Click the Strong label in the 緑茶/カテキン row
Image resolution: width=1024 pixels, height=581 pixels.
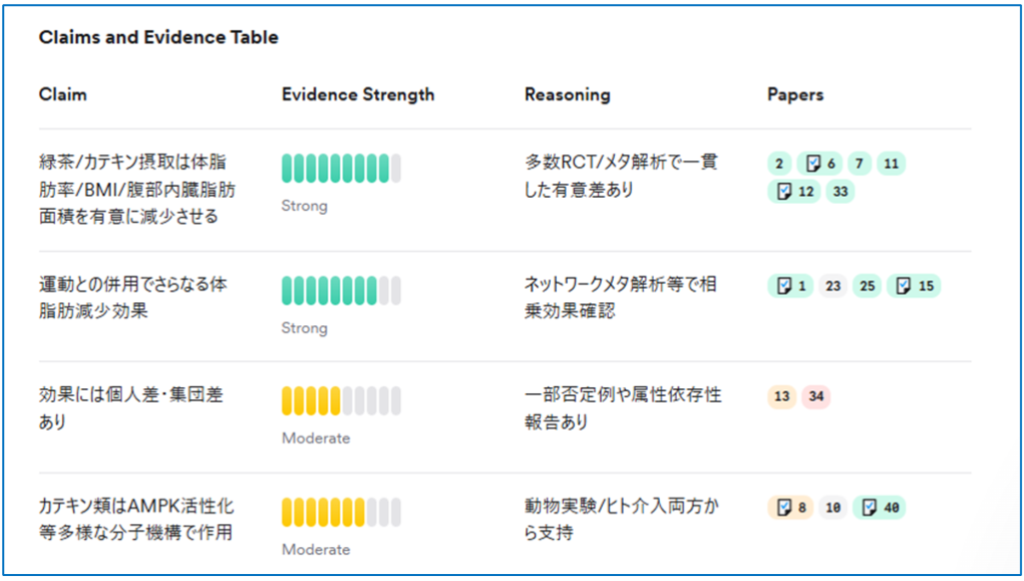click(304, 206)
